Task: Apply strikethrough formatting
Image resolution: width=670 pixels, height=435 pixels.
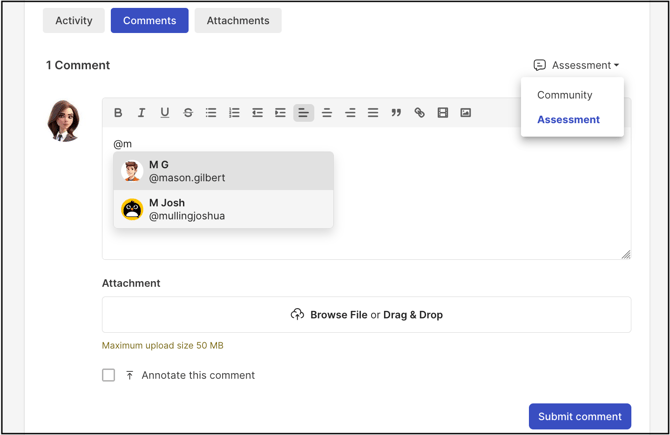Action: tap(188, 113)
